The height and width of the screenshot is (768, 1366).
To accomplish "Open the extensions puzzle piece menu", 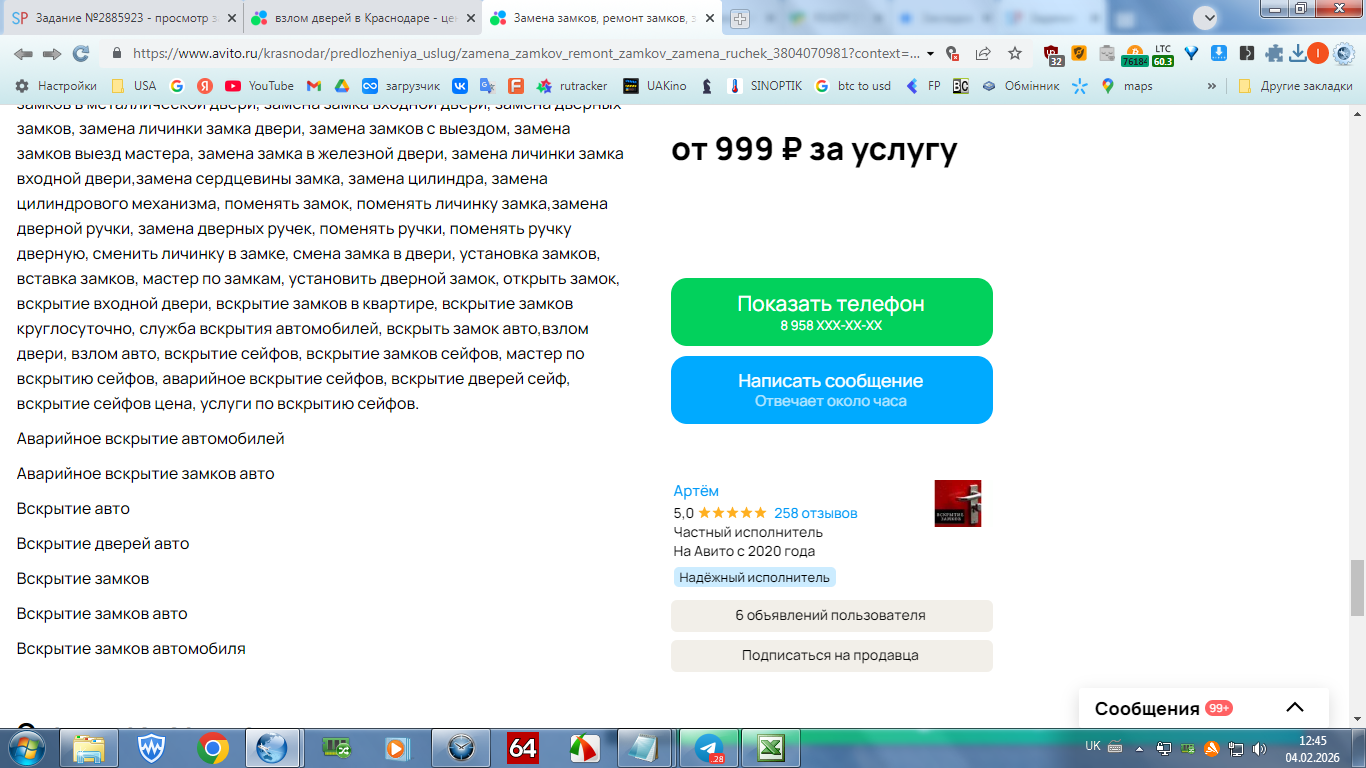I will [x=1274, y=54].
